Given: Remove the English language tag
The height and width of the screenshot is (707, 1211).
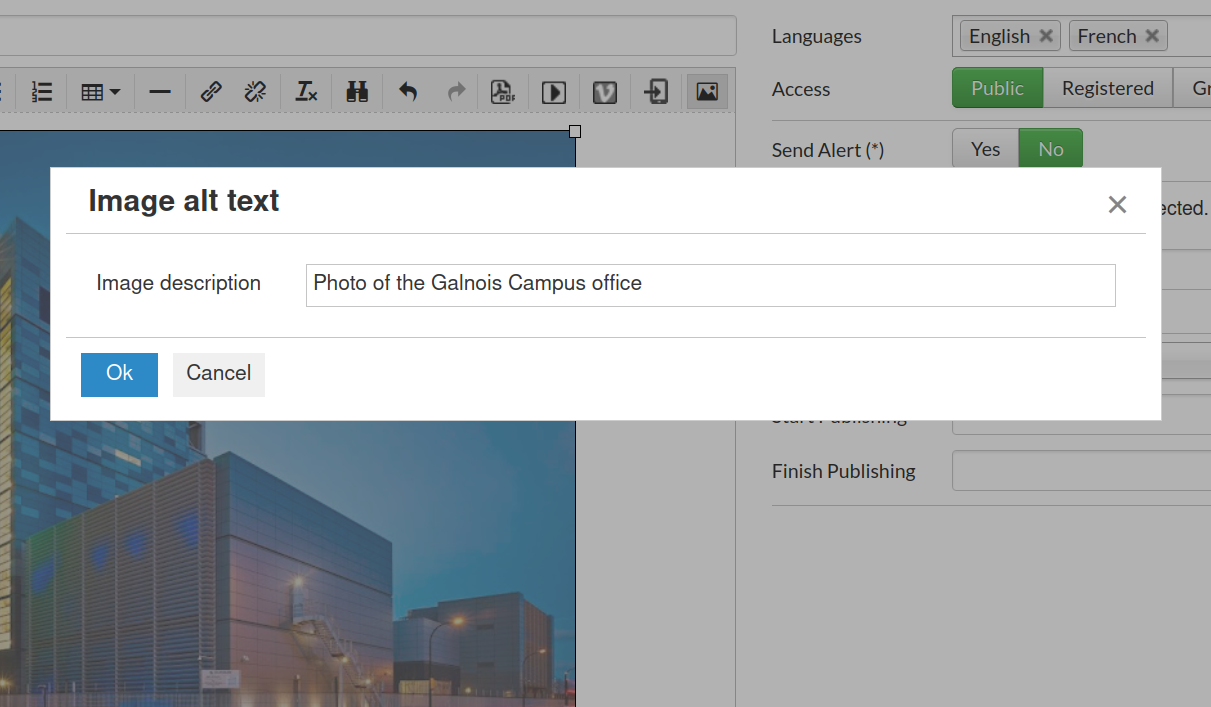Looking at the screenshot, I should click(1046, 36).
